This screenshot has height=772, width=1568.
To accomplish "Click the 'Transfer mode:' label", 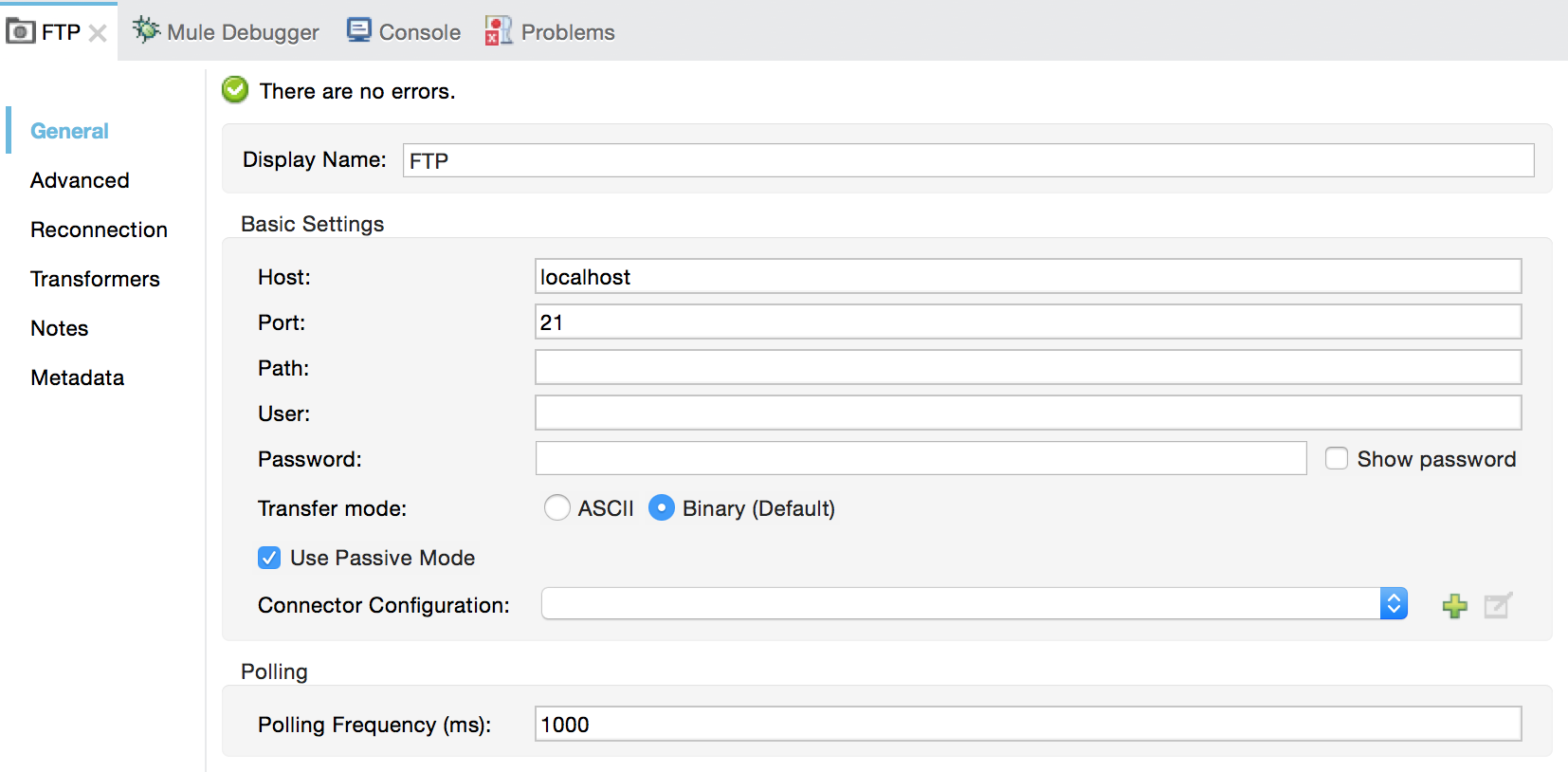I will tap(332, 508).
